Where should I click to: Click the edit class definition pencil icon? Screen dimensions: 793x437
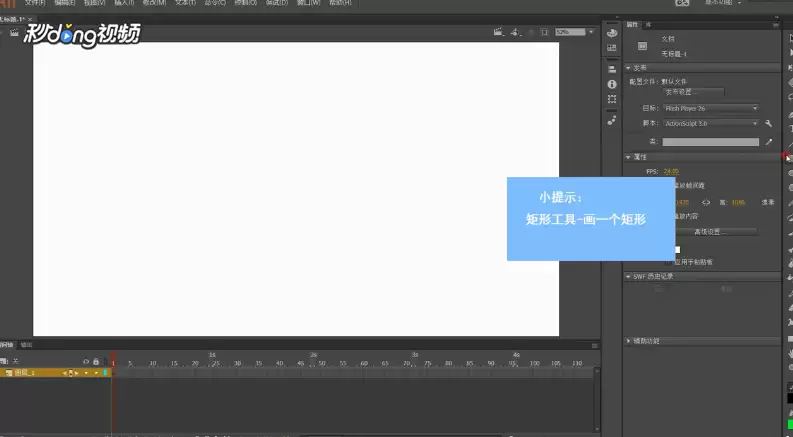click(769, 142)
